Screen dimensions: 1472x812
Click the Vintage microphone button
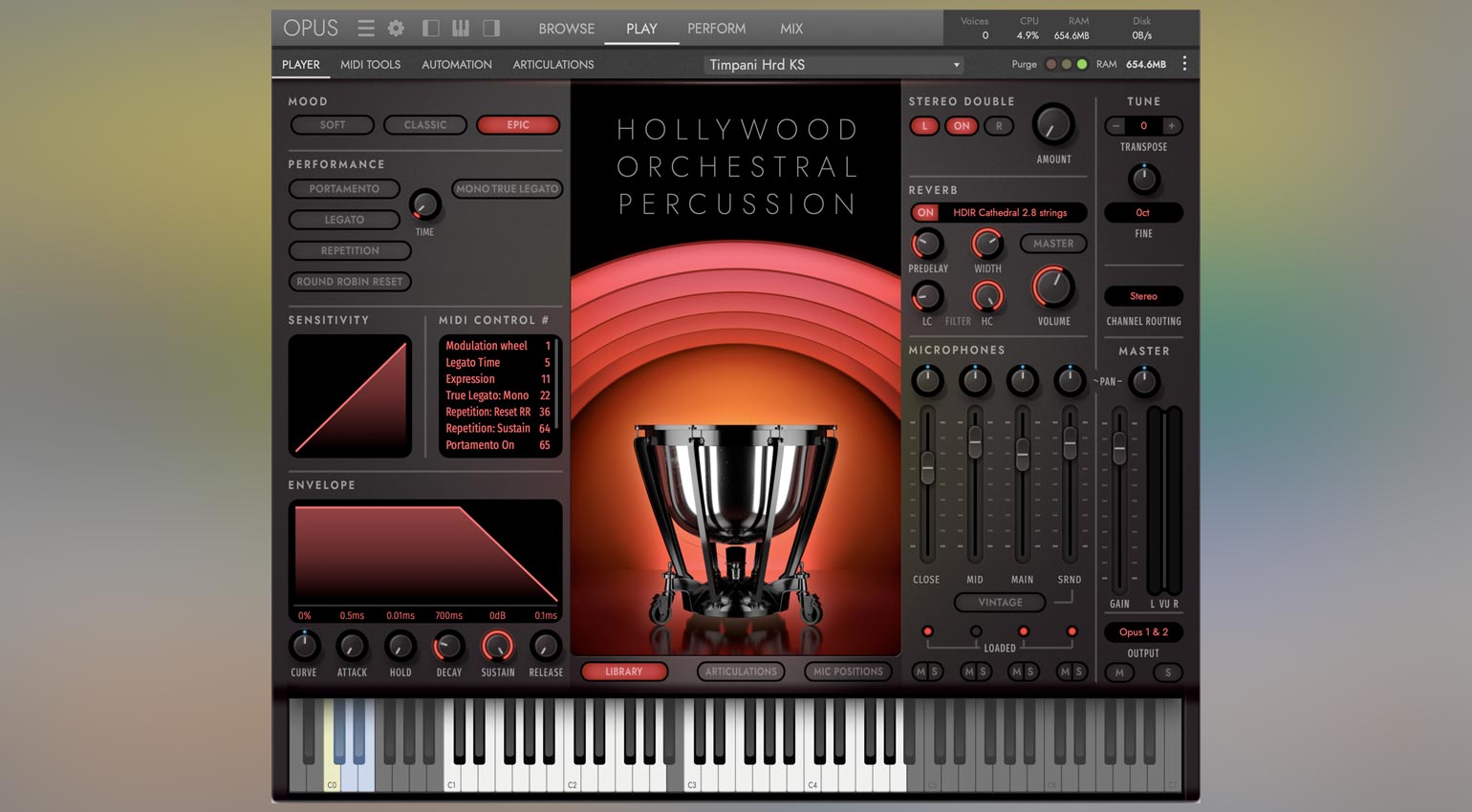coord(1000,603)
